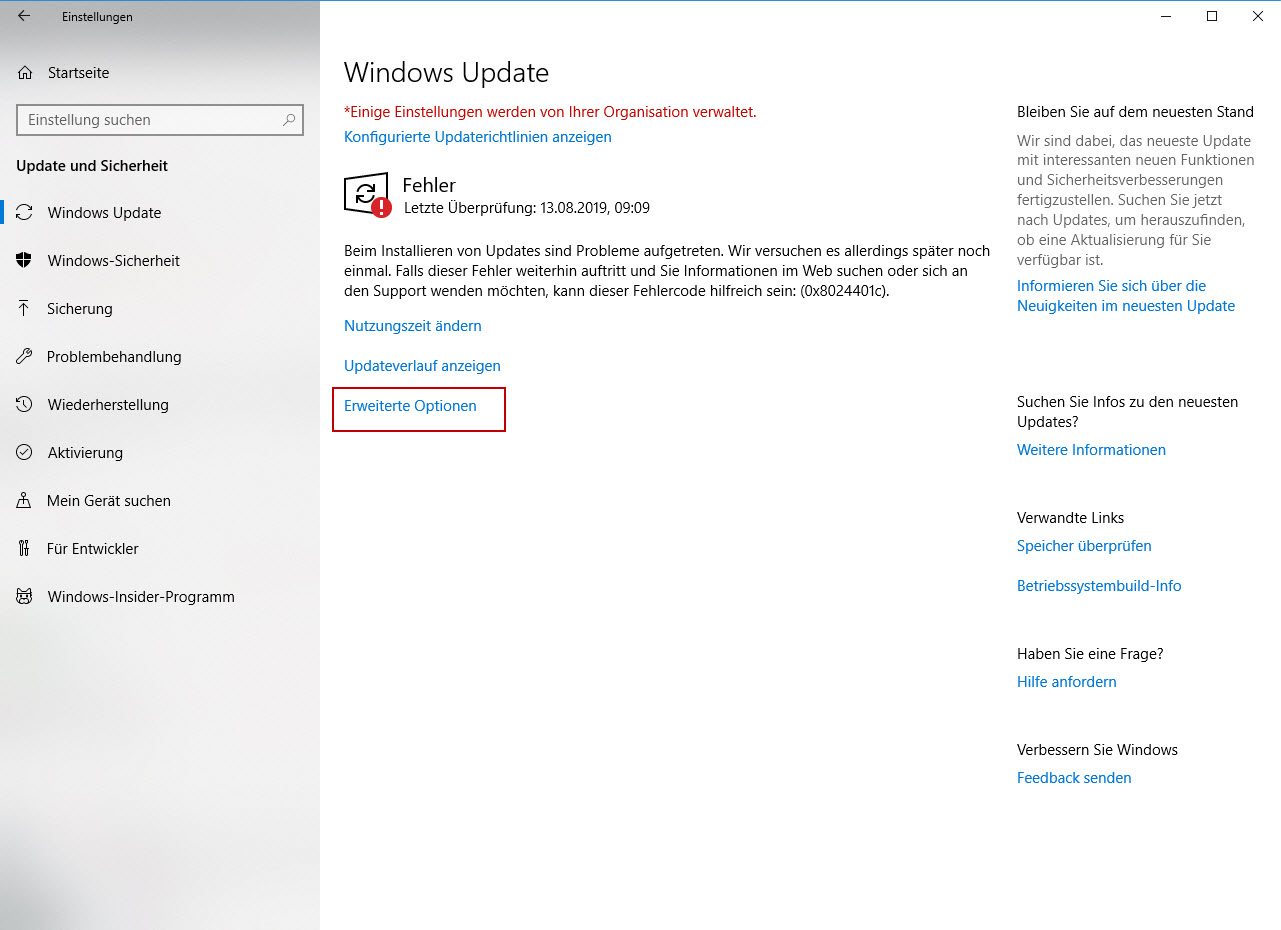Select Windows-Insider-Programm in sidebar

click(160, 597)
